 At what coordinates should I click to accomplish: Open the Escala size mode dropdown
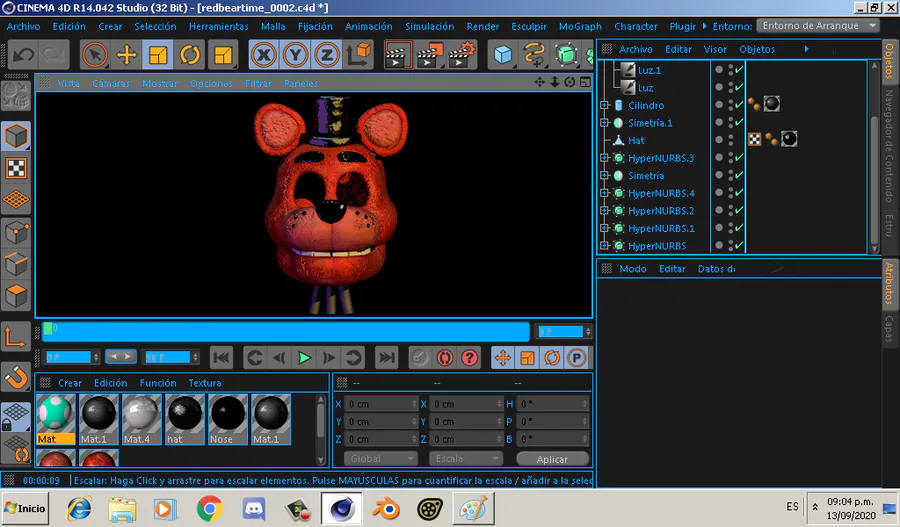click(x=465, y=459)
